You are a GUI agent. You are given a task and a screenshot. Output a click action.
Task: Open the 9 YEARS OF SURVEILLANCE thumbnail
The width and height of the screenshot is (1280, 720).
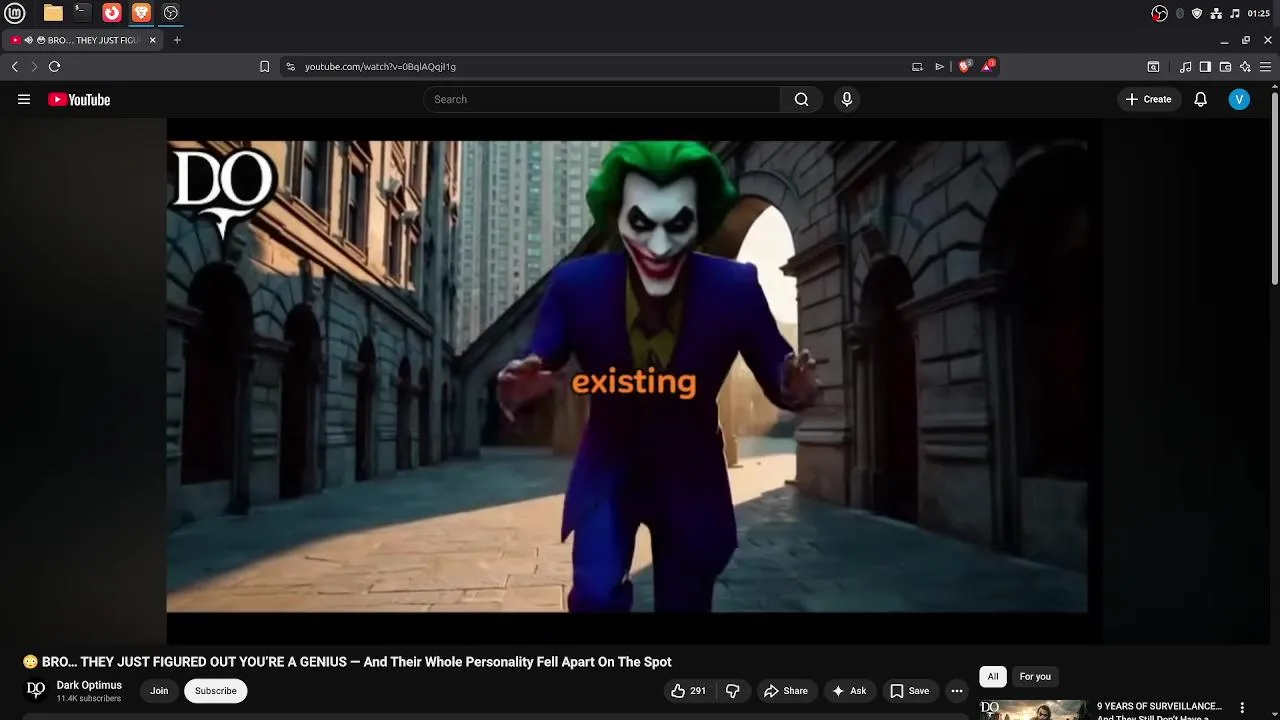tap(1033, 710)
